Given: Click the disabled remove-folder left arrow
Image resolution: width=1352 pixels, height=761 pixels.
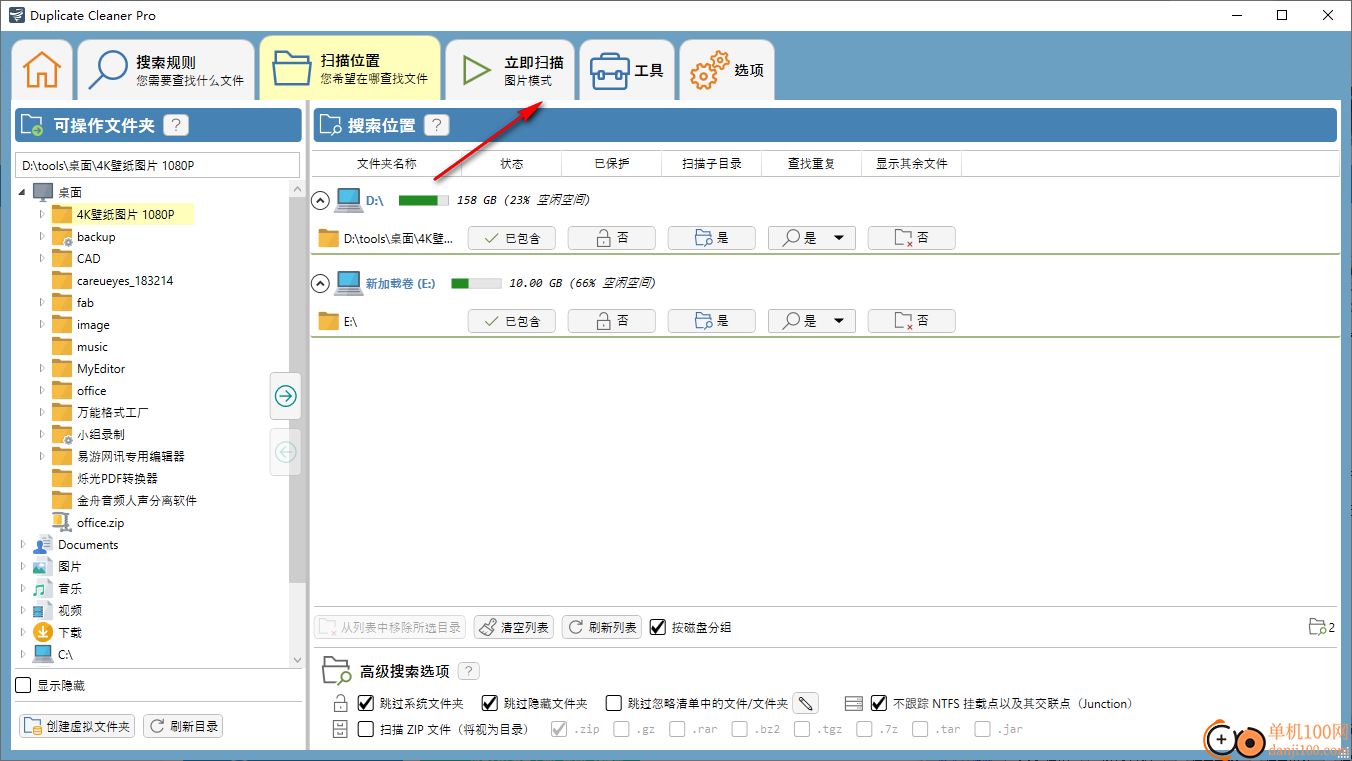Looking at the screenshot, I should [285, 453].
